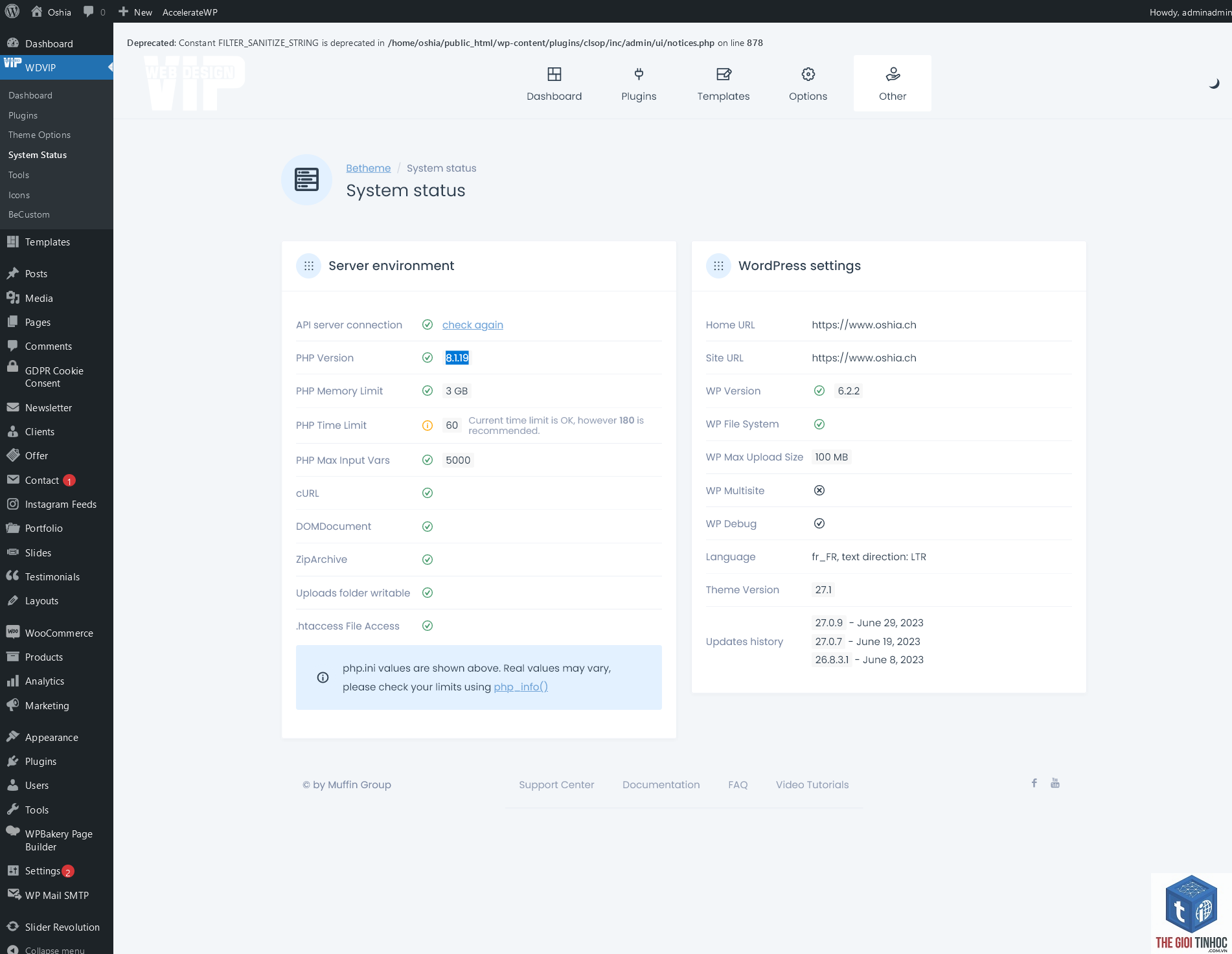Click the Server environment grid icon
This screenshot has height=954, width=1232.
tap(309, 266)
